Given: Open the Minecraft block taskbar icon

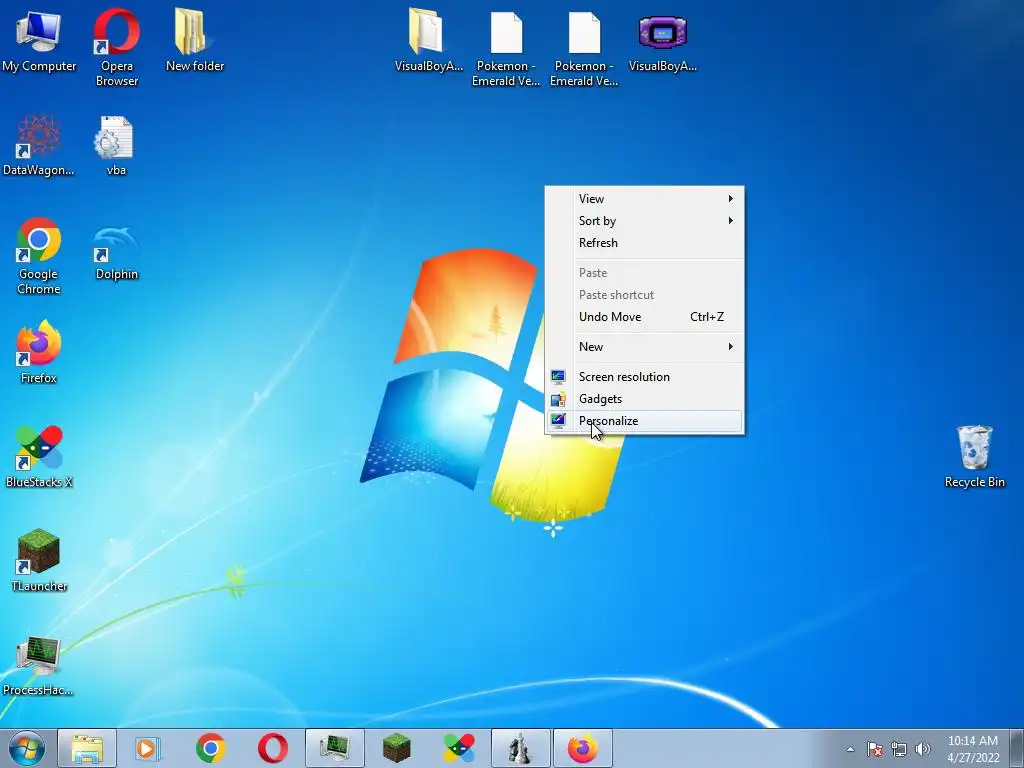Looking at the screenshot, I should (396, 748).
